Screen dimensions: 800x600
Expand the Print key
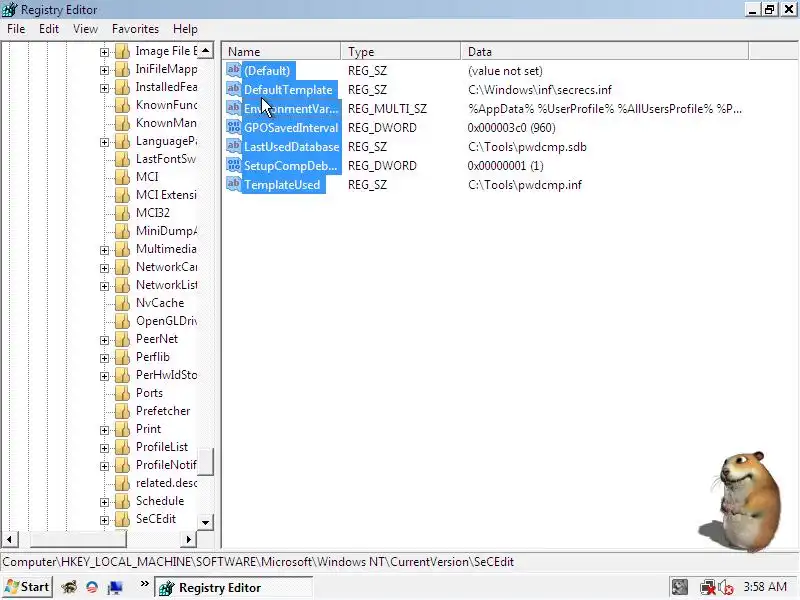tap(105, 430)
